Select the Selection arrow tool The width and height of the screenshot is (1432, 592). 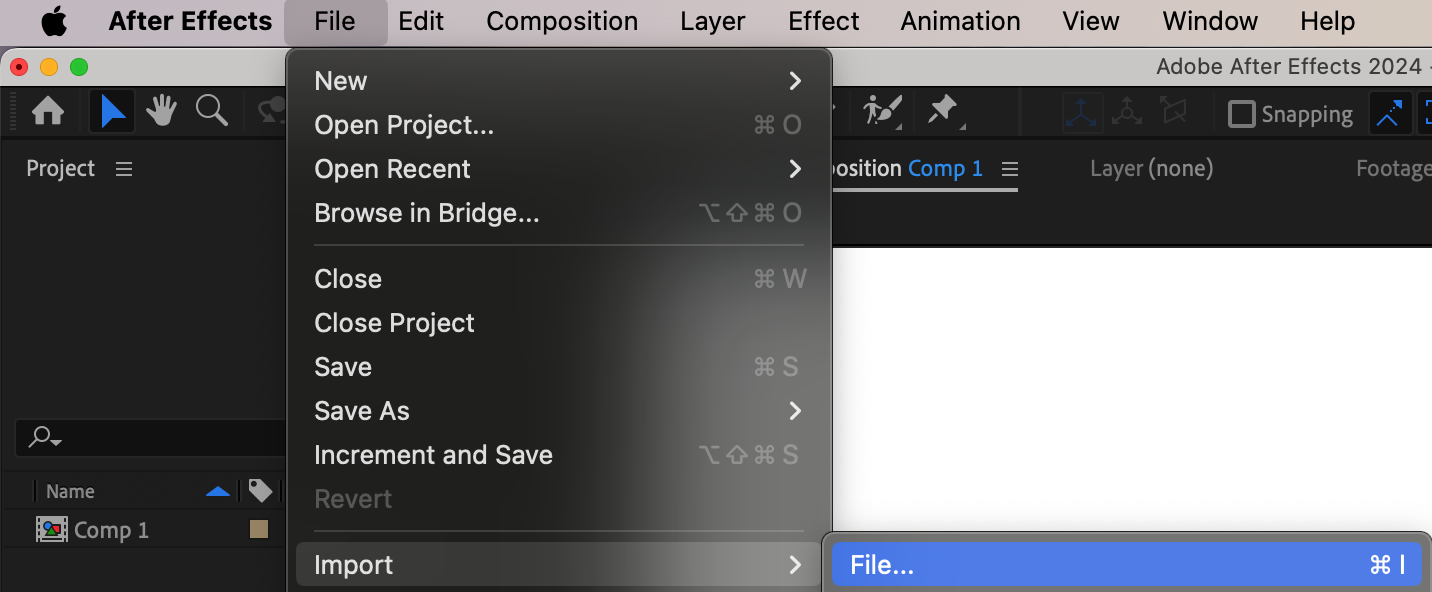click(x=113, y=112)
